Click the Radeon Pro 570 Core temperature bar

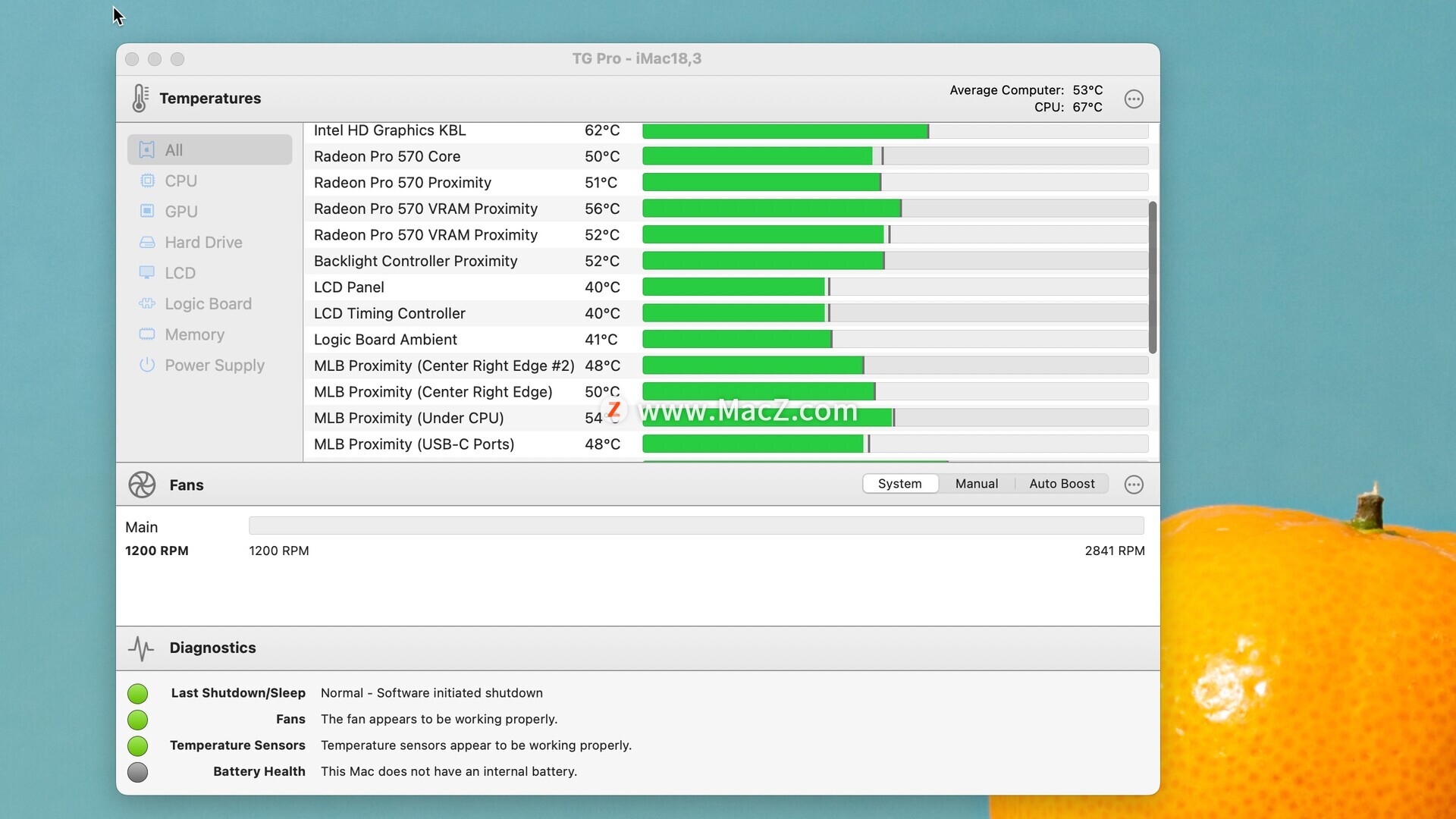tap(895, 156)
